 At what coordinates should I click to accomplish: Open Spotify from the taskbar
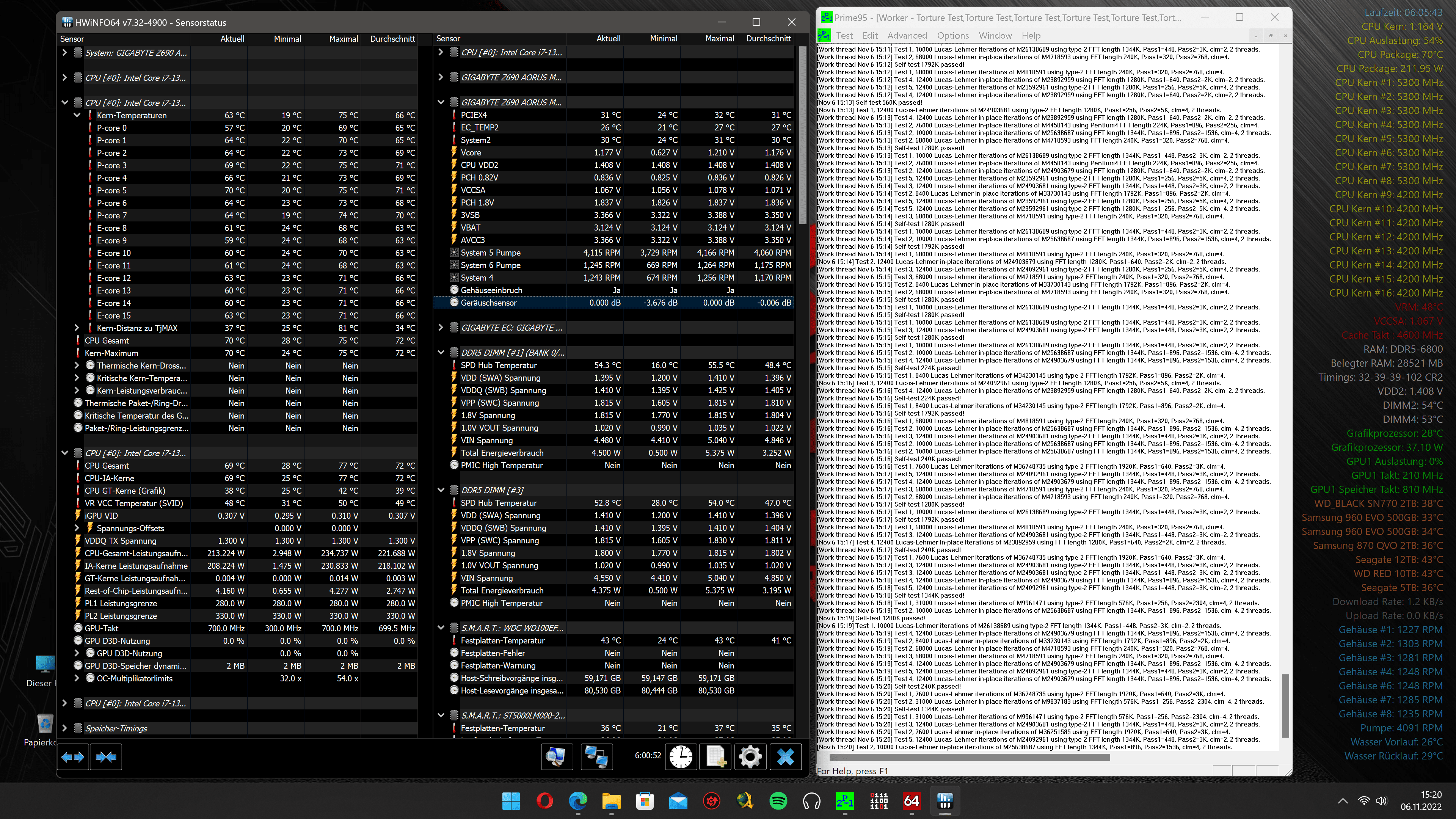pyautogui.click(x=778, y=801)
